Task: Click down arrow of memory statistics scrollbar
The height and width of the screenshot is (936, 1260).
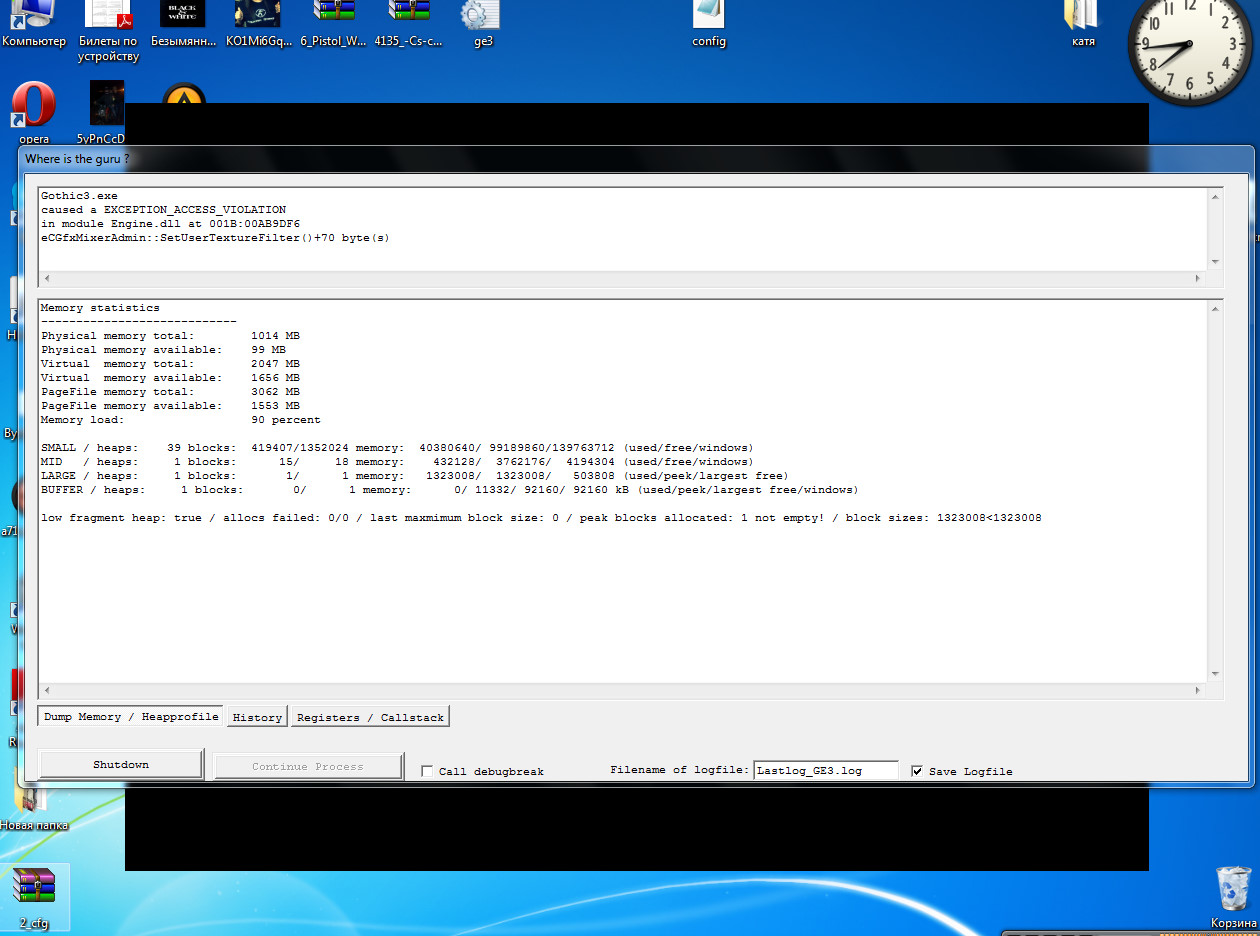Action: 1216,675
